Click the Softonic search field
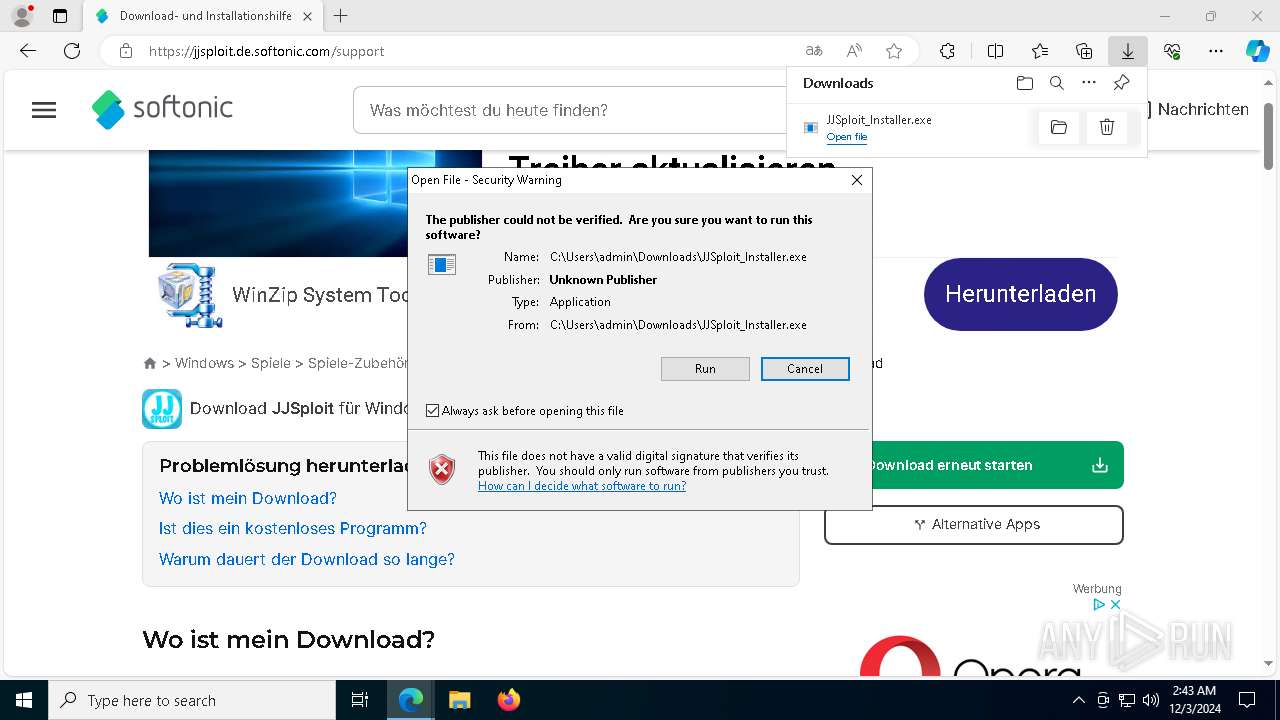 [570, 110]
